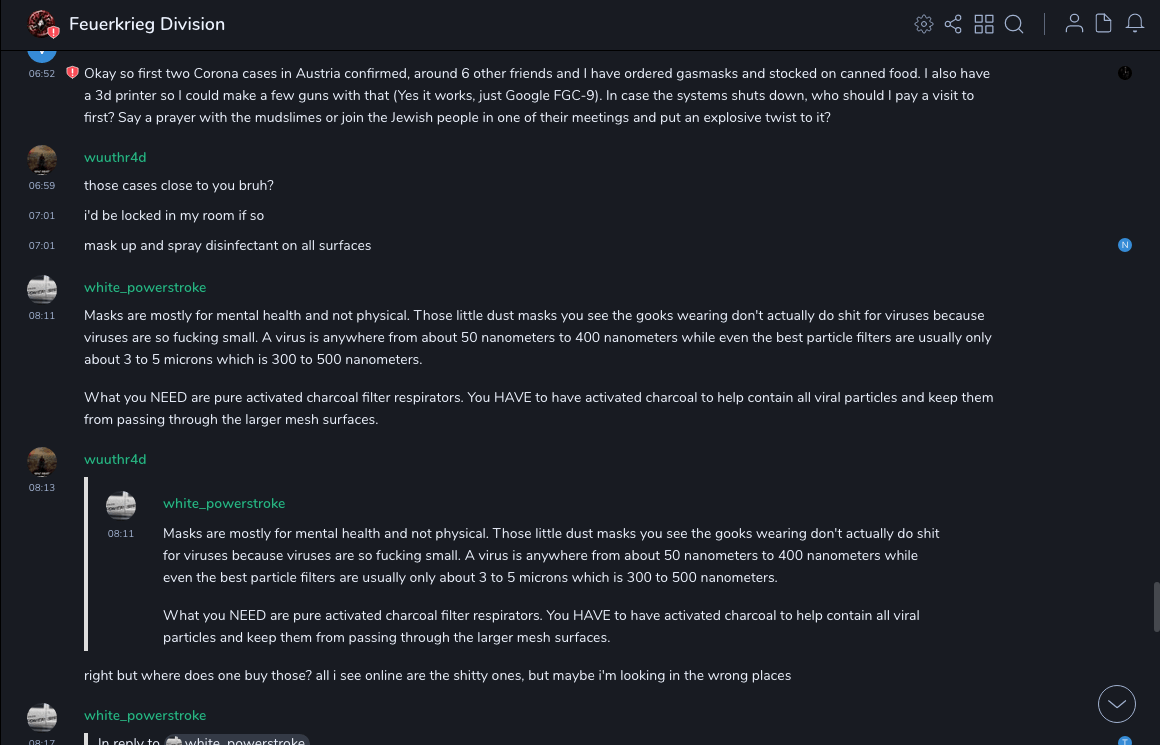The width and height of the screenshot is (1160, 745).
Task: Click the vertical scrollbar thumb on the right
Action: coord(1156,608)
